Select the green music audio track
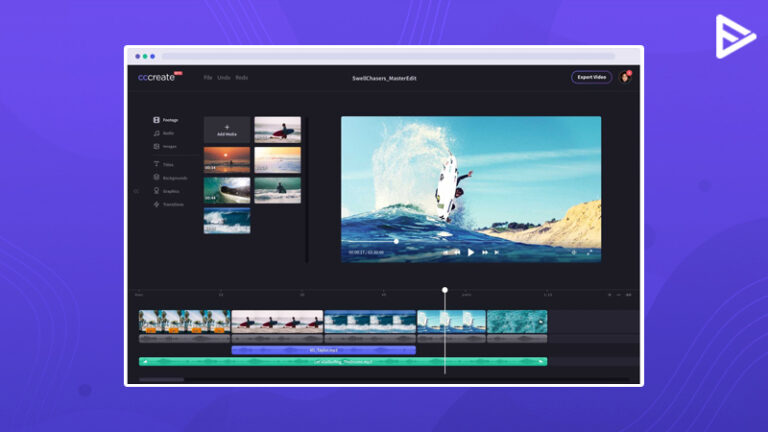768x432 pixels. pos(343,362)
